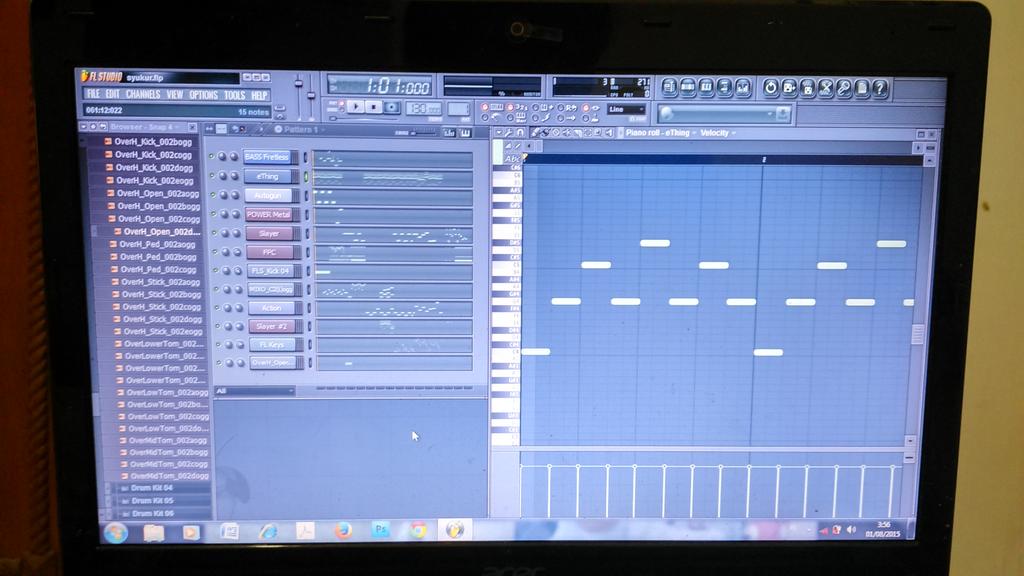The width and height of the screenshot is (1024, 576).
Task: Click the Slayer #2 channel button
Action: point(271,326)
